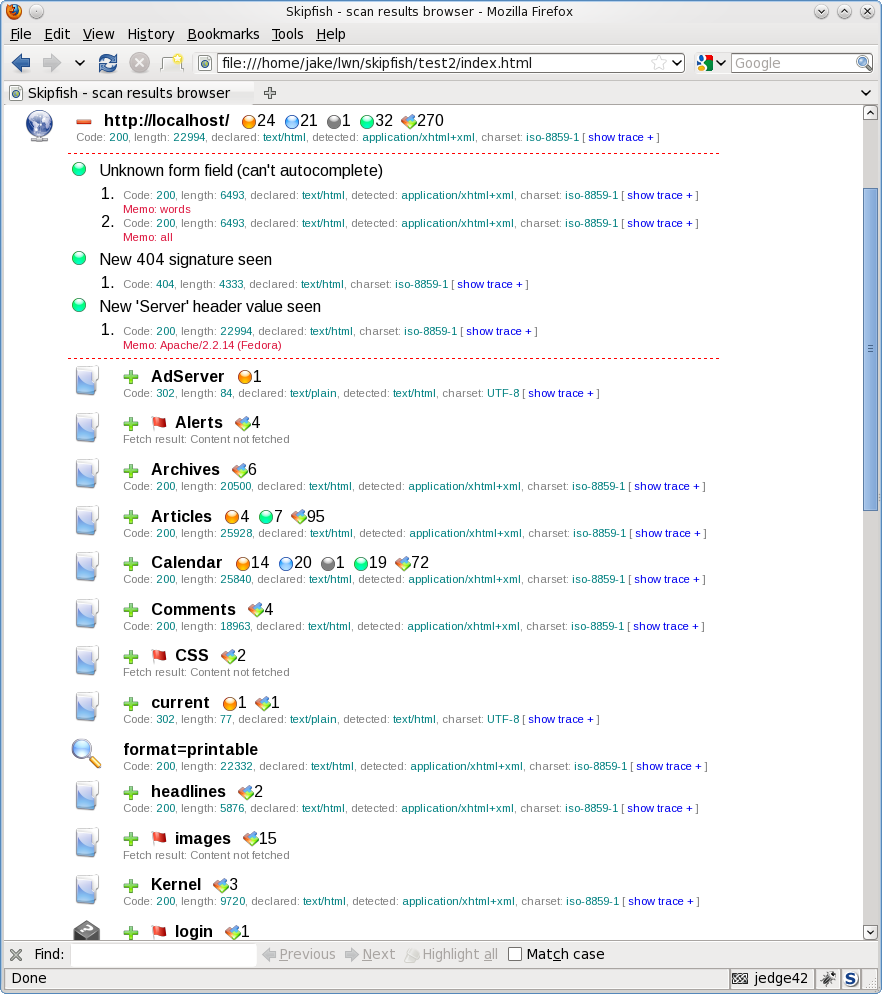Viewport: 882px width, 994px height.
Task: Reload the page with the refresh icon
Action: tap(107, 63)
